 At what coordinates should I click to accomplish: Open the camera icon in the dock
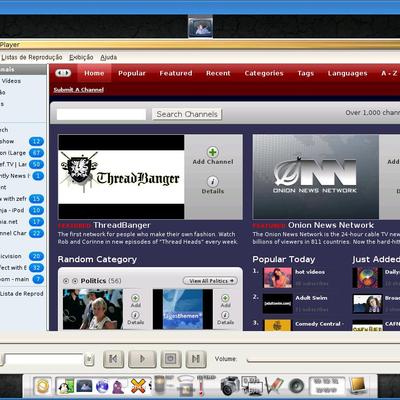[x=230, y=386]
